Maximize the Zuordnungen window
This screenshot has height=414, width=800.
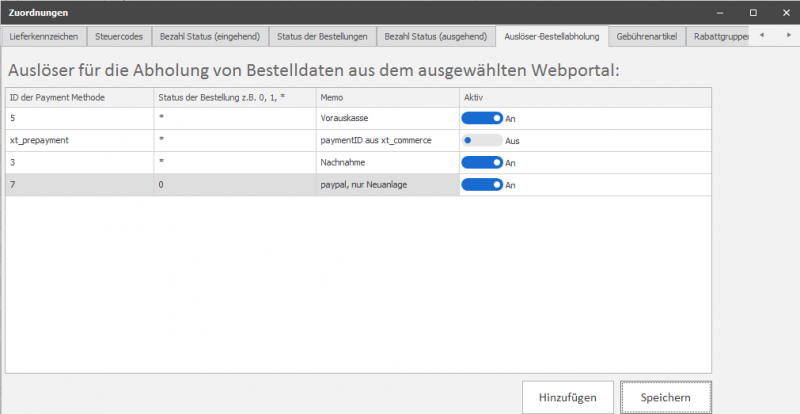pyautogui.click(x=753, y=12)
